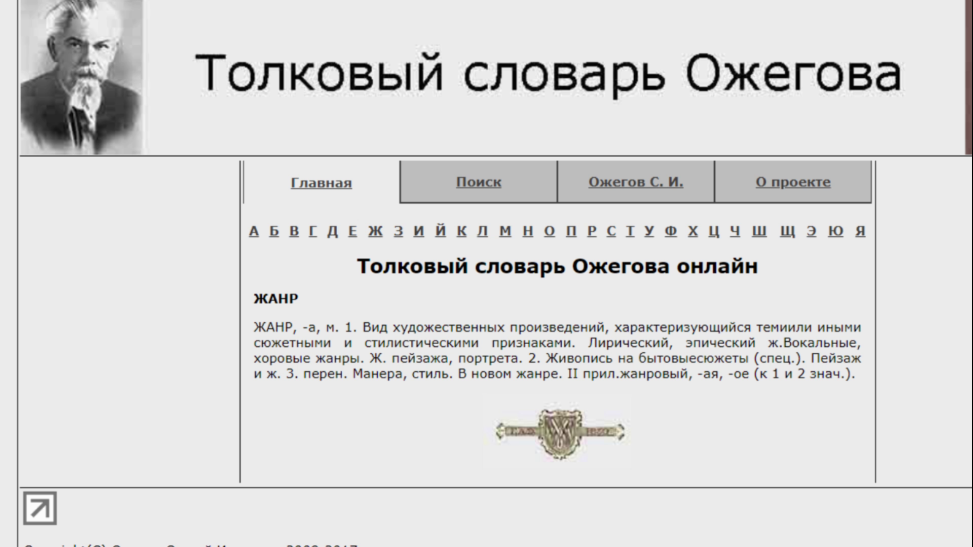Open letter К index
The width and height of the screenshot is (973, 547).
click(x=461, y=231)
